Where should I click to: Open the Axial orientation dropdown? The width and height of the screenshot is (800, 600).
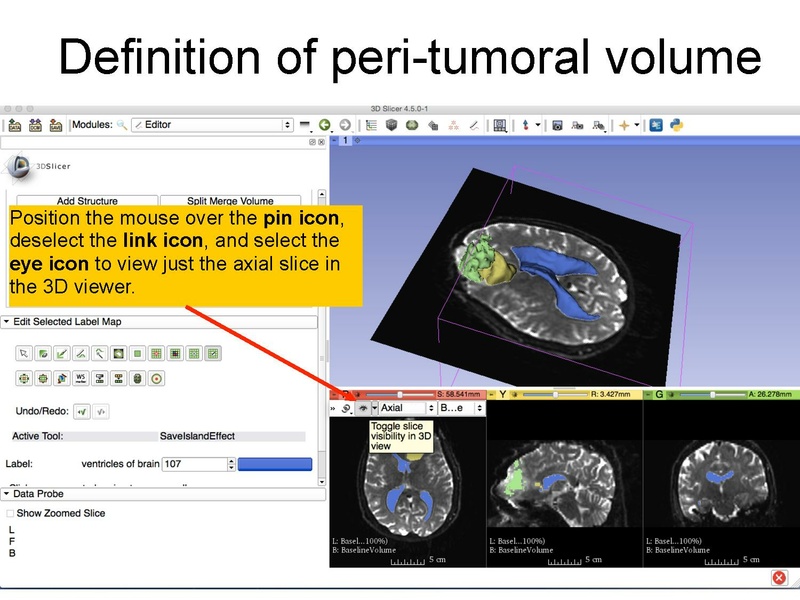(403, 407)
